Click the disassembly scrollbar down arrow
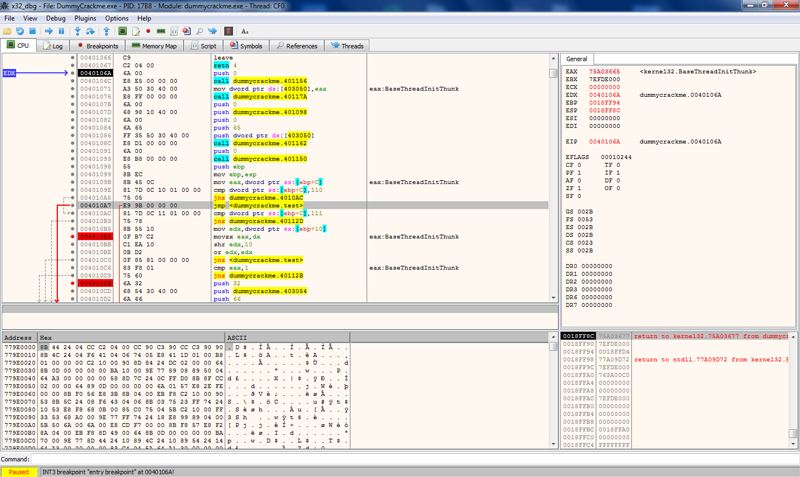This screenshot has height=477, width=800. point(553,298)
